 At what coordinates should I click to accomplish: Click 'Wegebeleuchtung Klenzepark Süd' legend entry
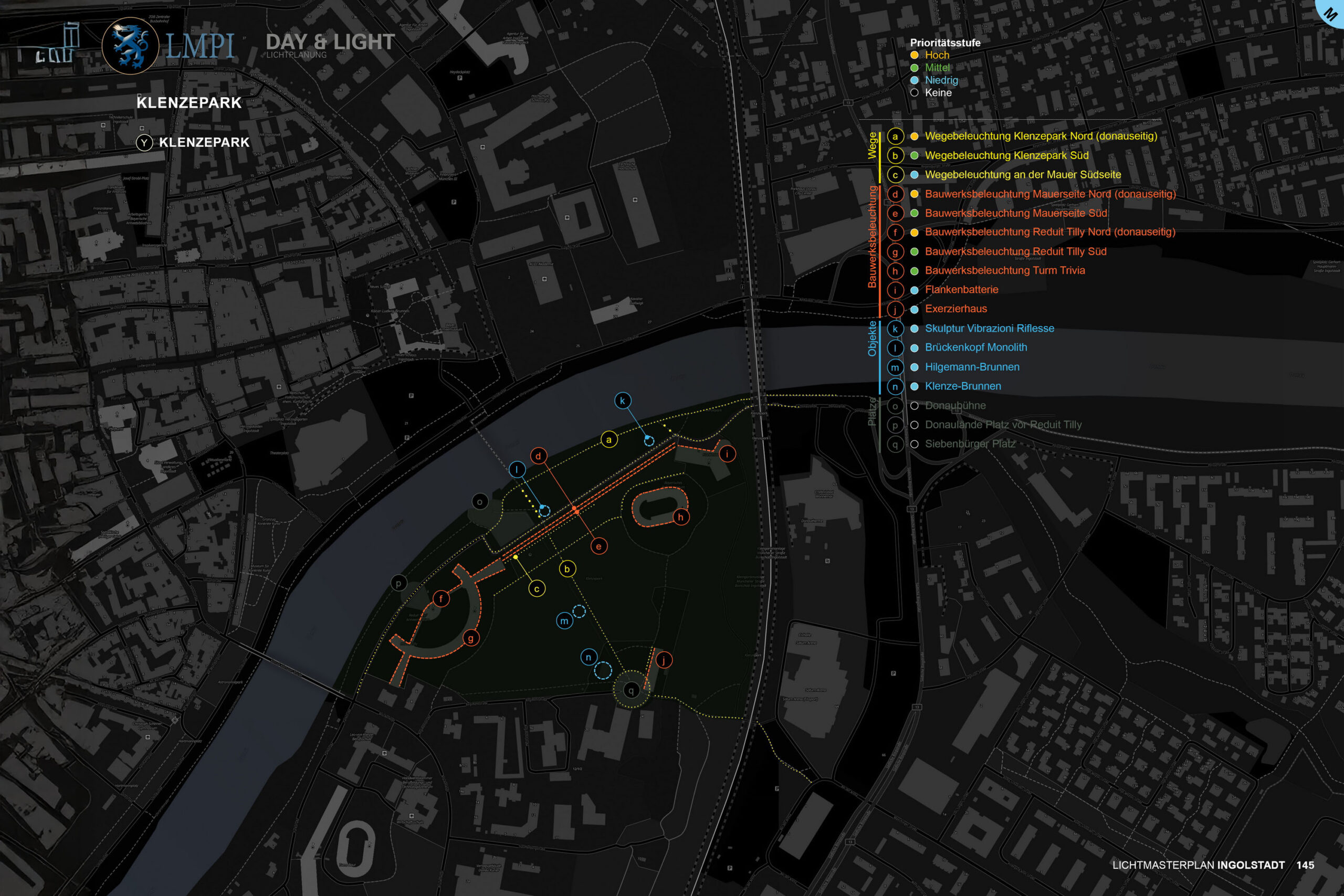(1006, 155)
